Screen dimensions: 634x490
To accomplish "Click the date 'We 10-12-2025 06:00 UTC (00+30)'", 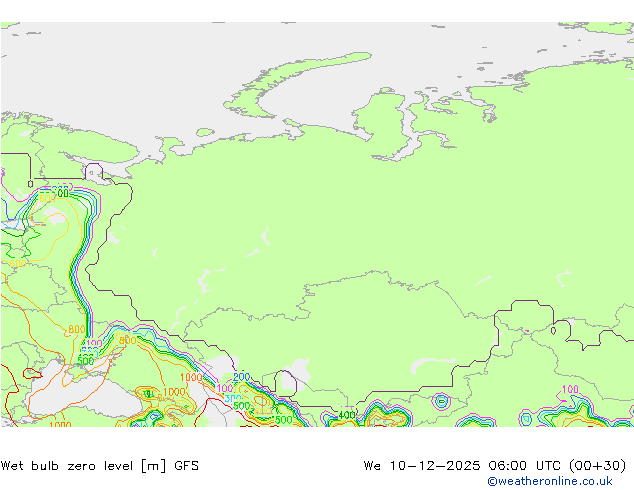I will [495, 466].
